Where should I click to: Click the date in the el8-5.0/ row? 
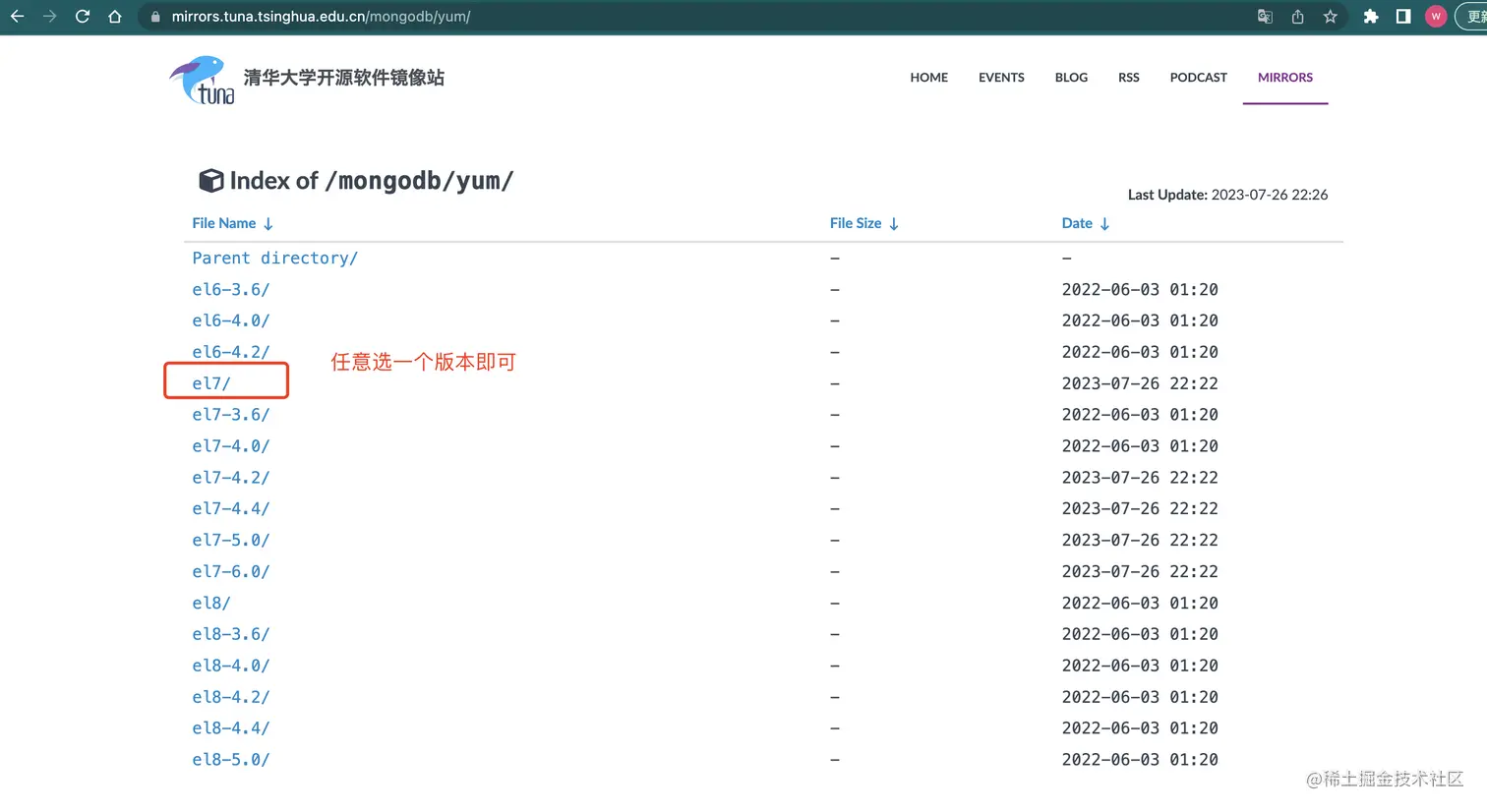1140,760
